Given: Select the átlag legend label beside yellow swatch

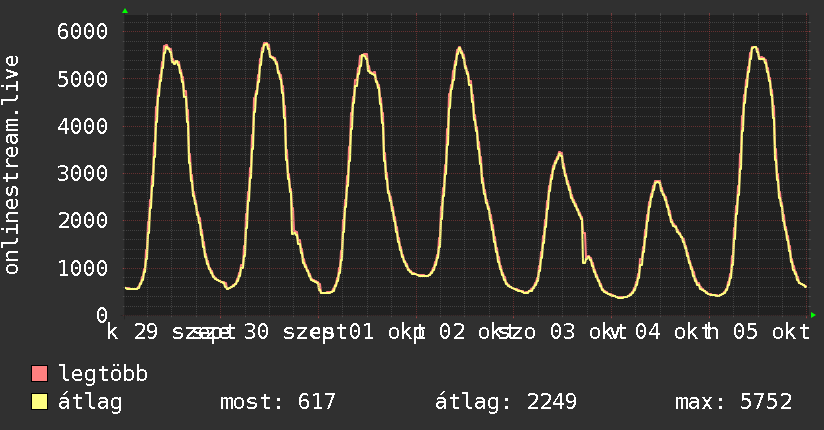Looking at the screenshot, I should click(x=90, y=402).
